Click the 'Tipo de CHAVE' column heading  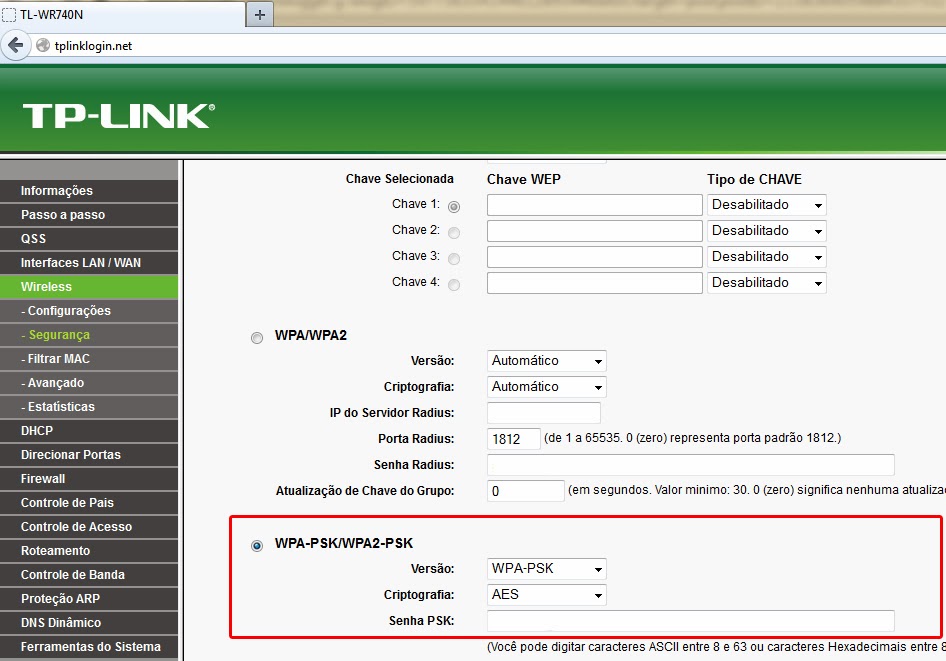[x=754, y=180]
